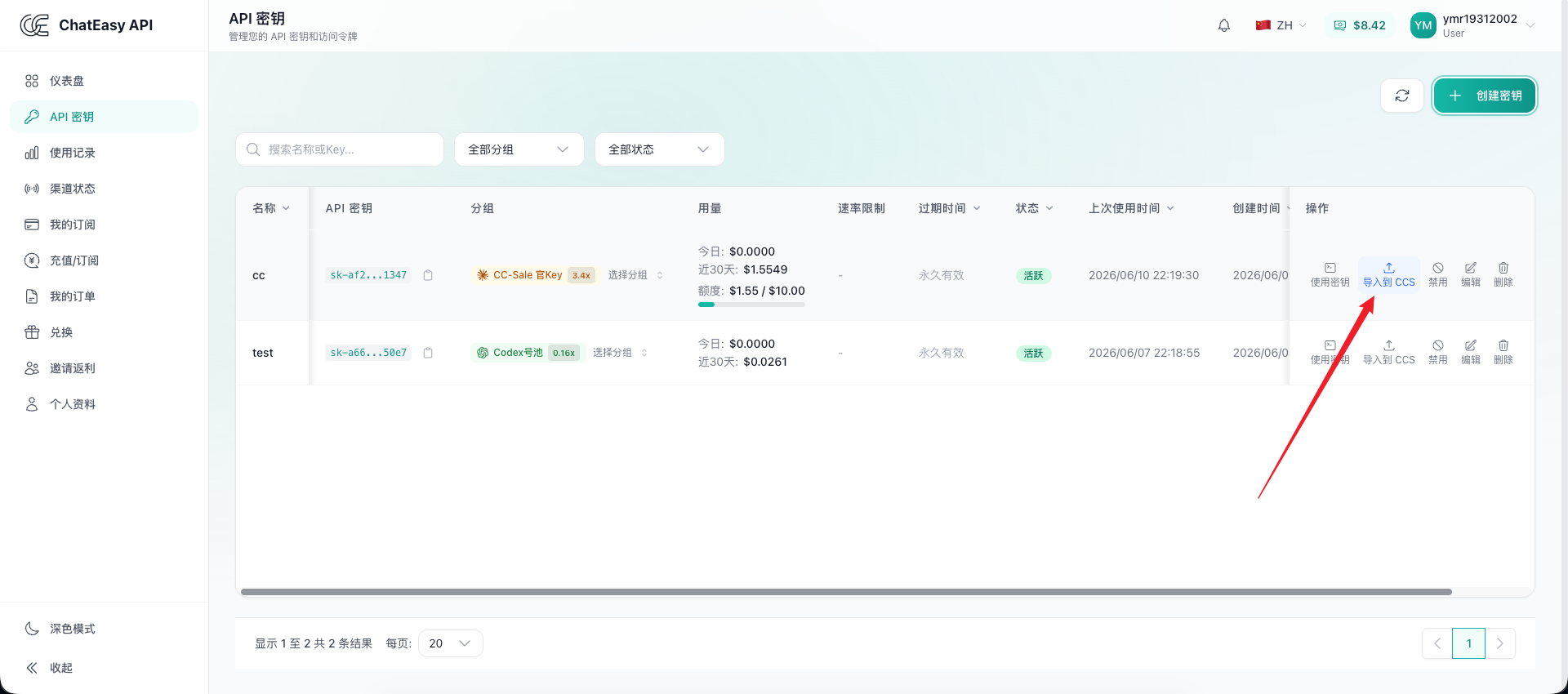Toggle 深色模式 dark mode

[104, 629]
